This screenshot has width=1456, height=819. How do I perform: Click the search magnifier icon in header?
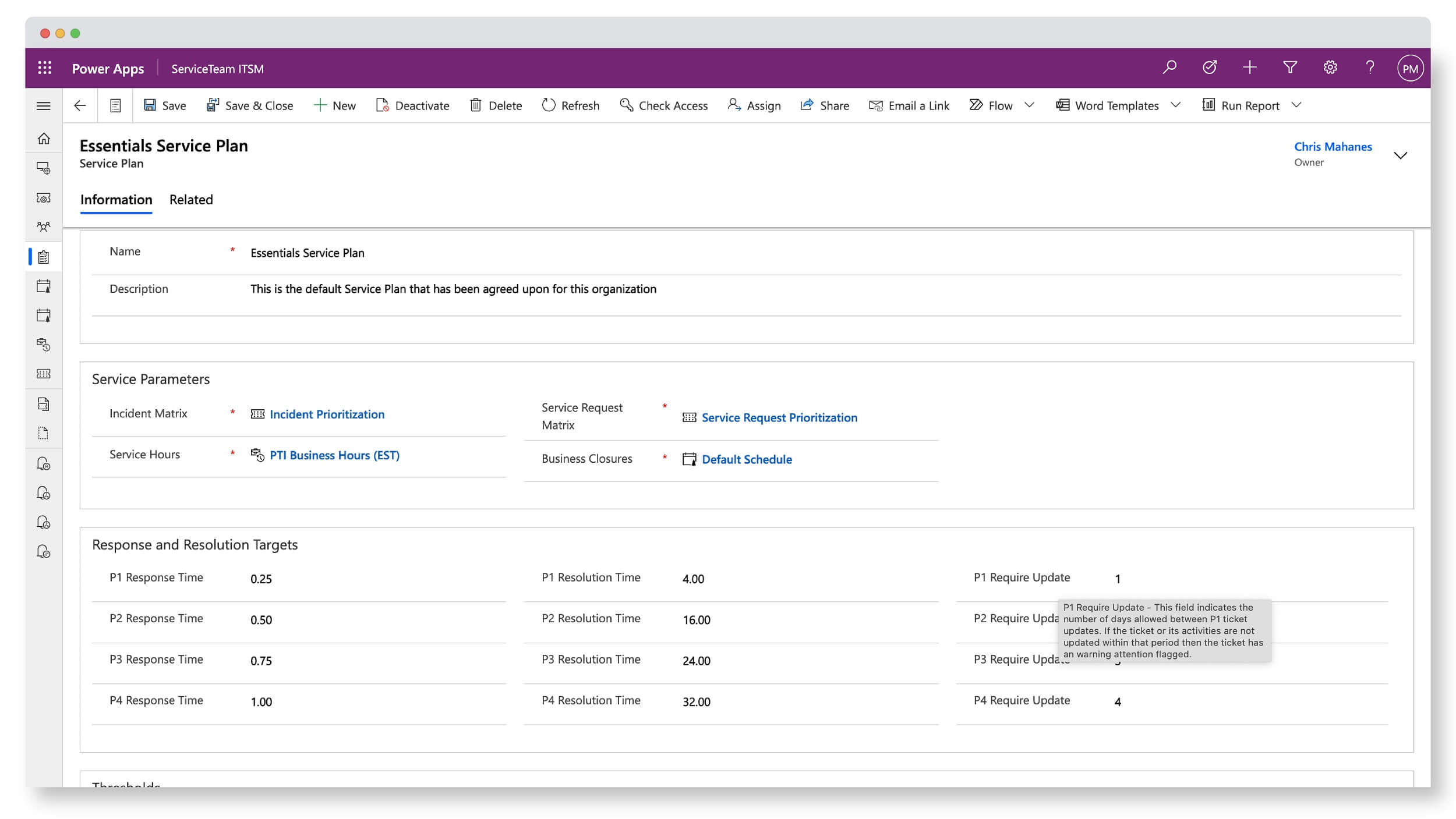[1169, 68]
